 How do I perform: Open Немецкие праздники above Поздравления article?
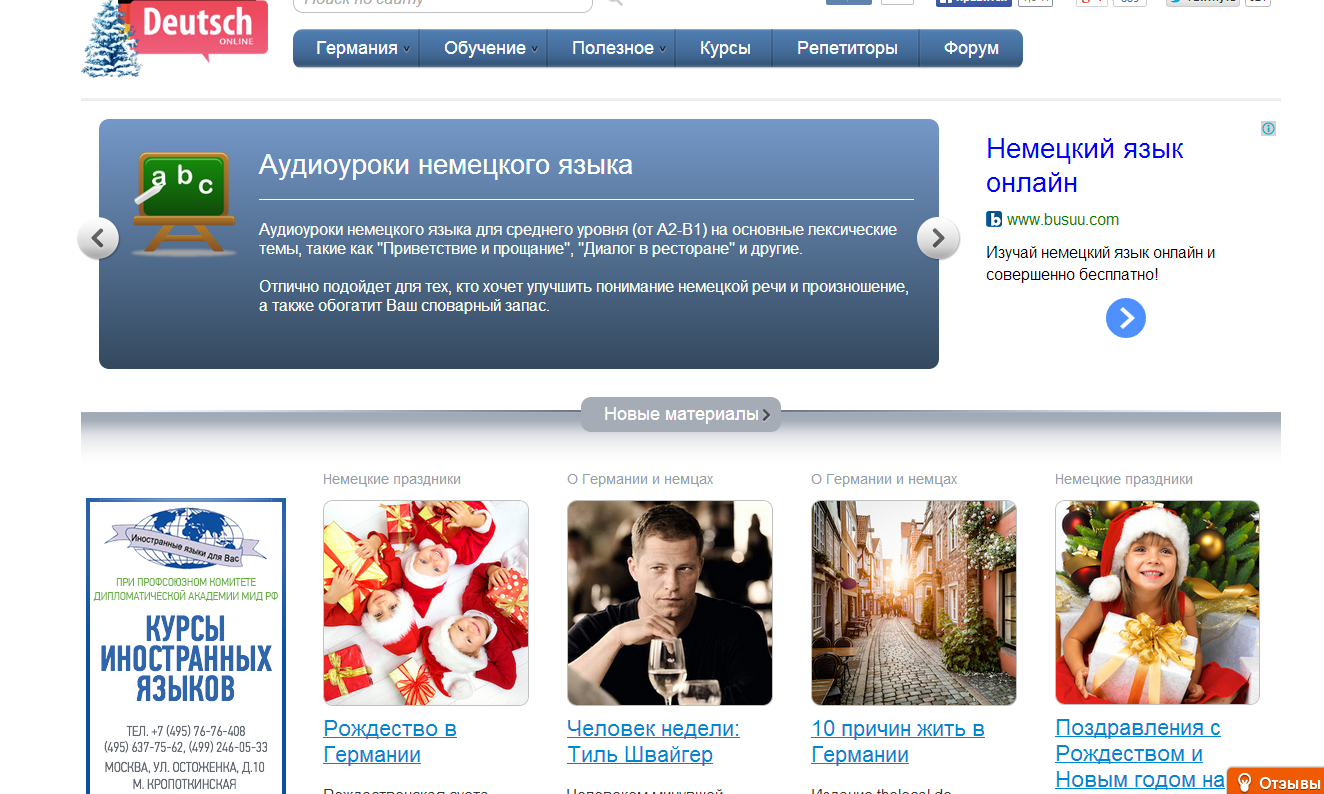coord(1124,480)
